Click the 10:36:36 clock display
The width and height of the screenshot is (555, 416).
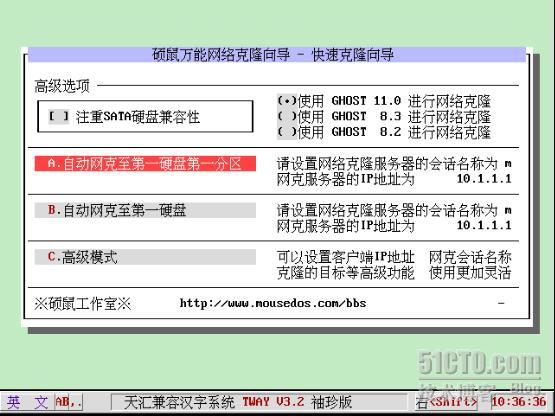pos(519,402)
